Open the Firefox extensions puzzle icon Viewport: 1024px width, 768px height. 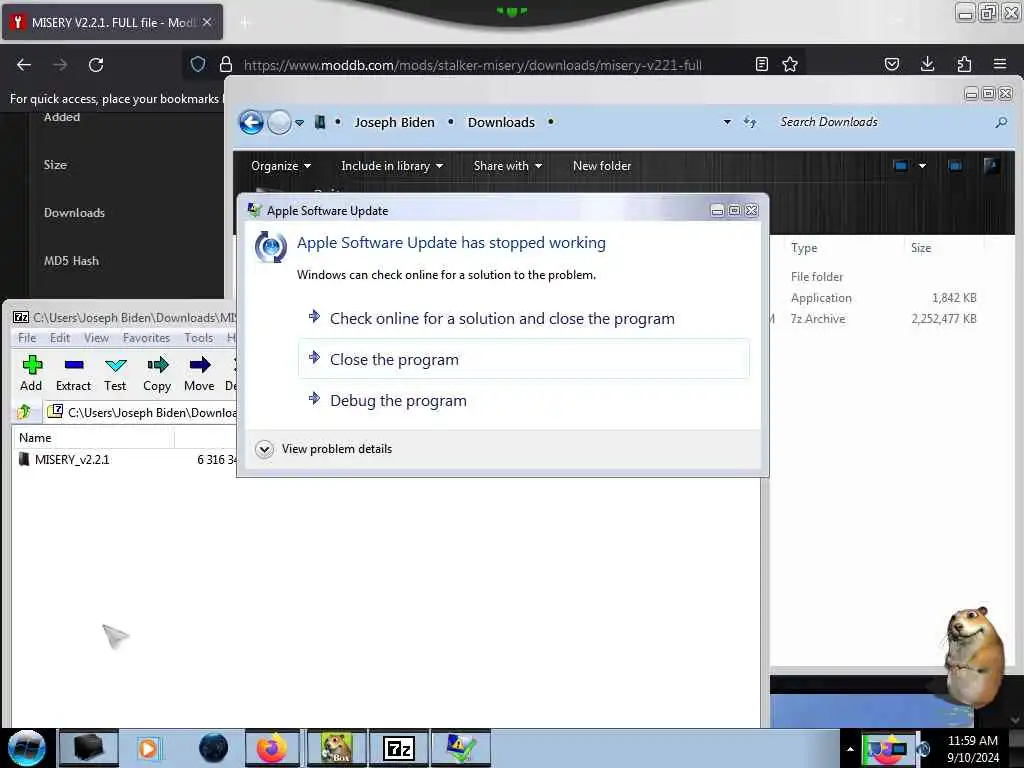click(964, 64)
